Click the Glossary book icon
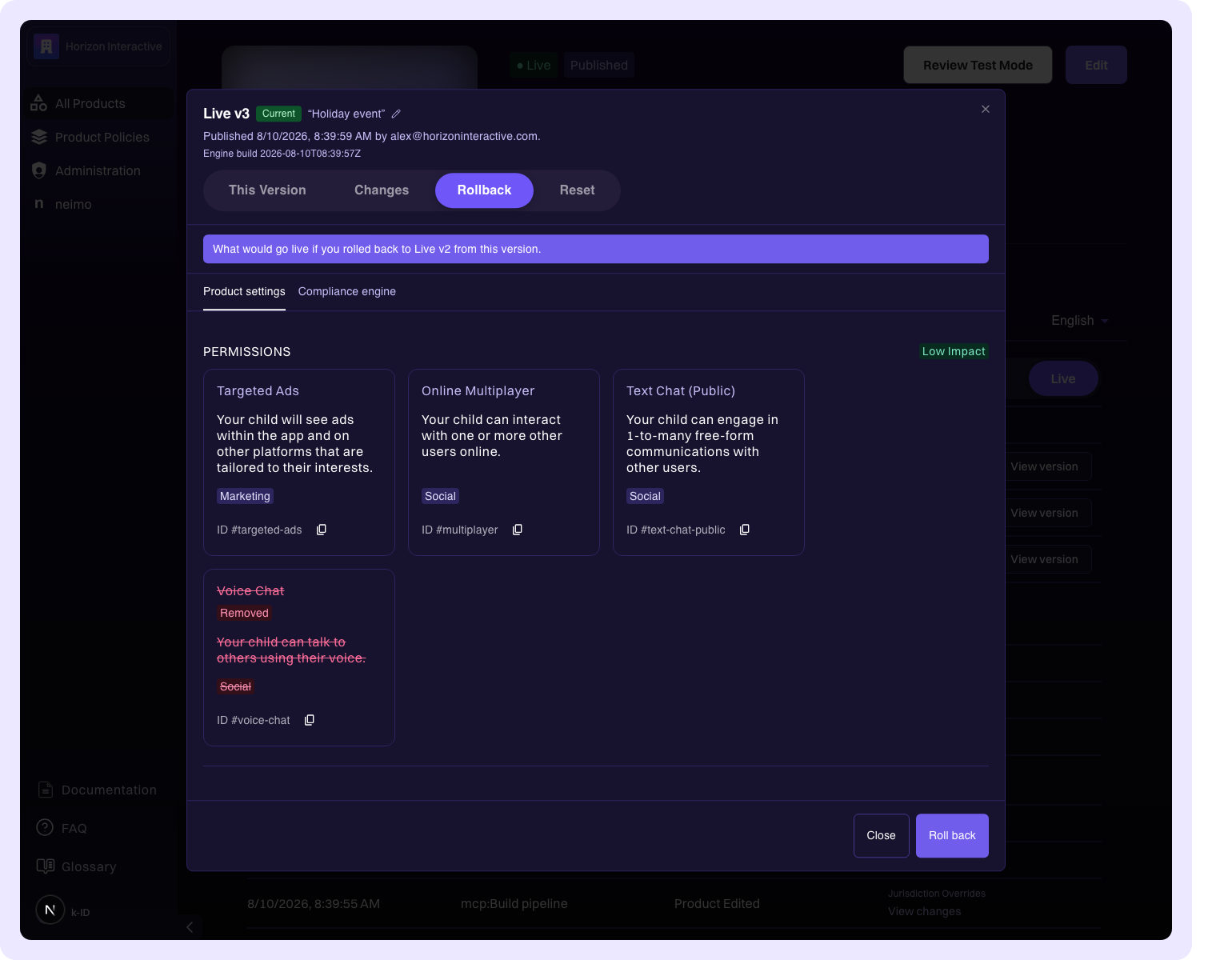 [x=46, y=866]
